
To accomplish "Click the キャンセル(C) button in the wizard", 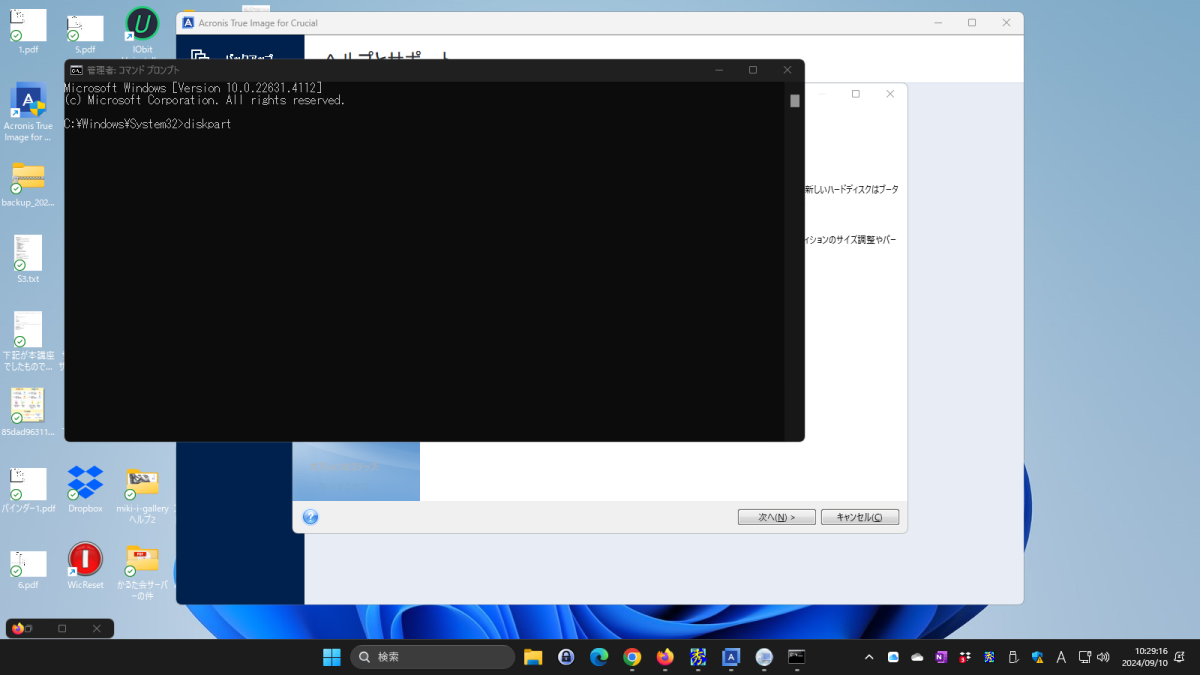I will (x=860, y=517).
